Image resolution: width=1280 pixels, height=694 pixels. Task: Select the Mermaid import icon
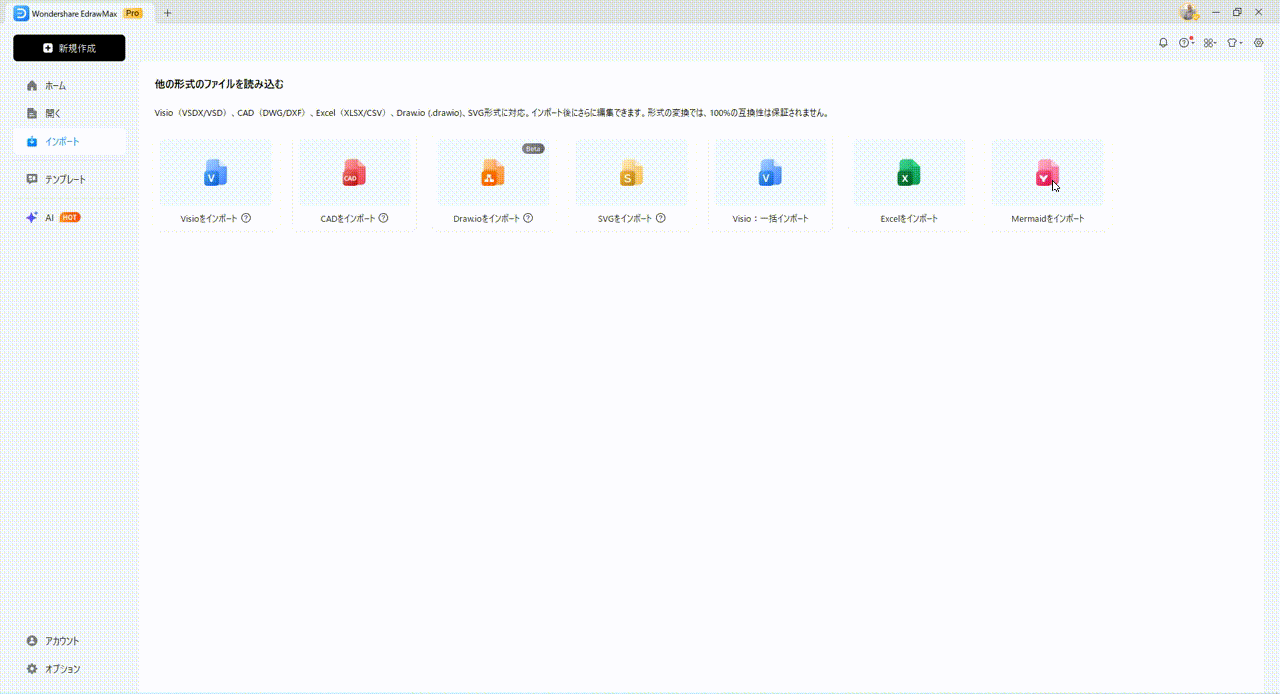pos(1046,173)
